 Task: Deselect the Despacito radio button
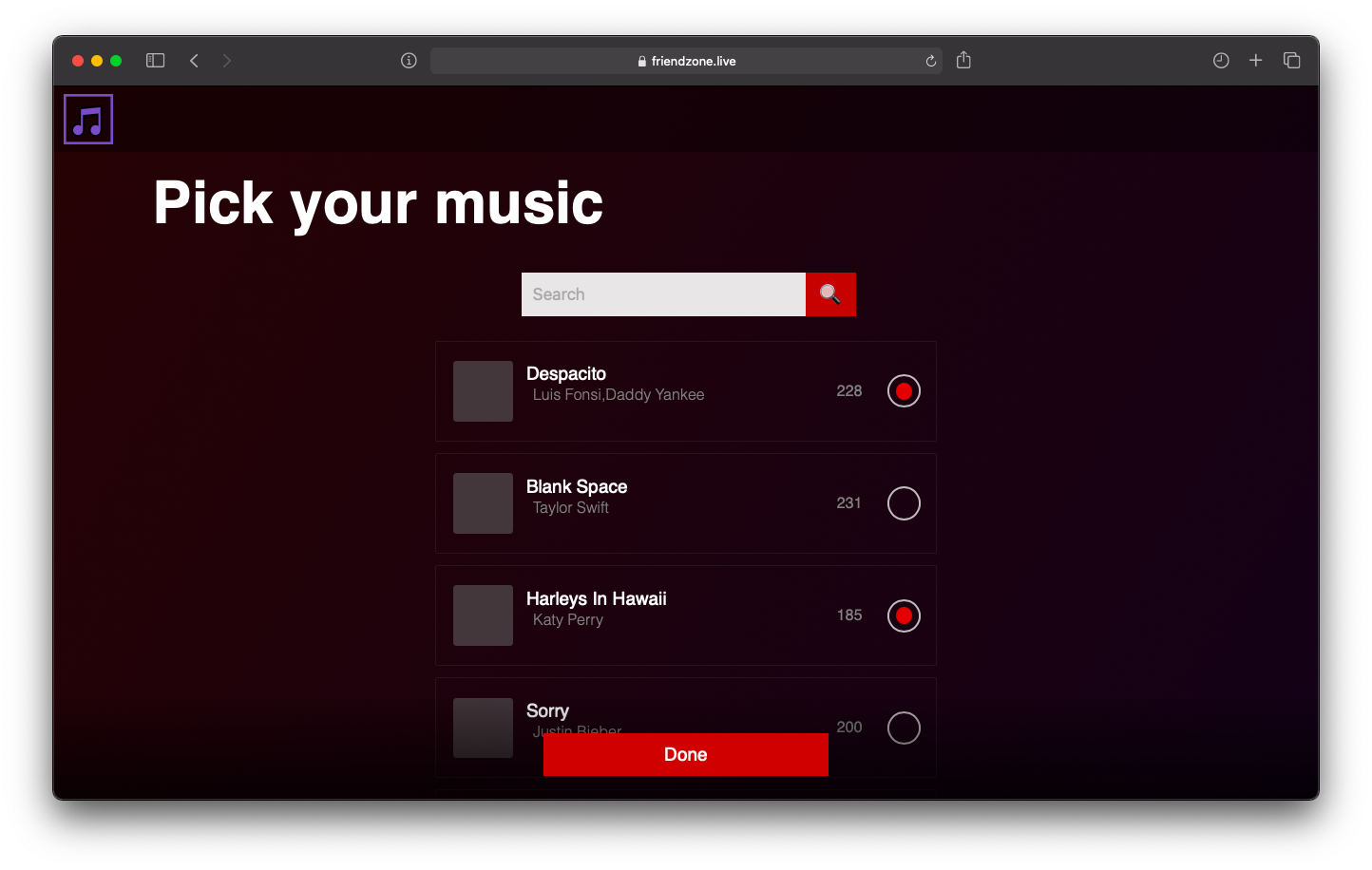pyautogui.click(x=904, y=391)
